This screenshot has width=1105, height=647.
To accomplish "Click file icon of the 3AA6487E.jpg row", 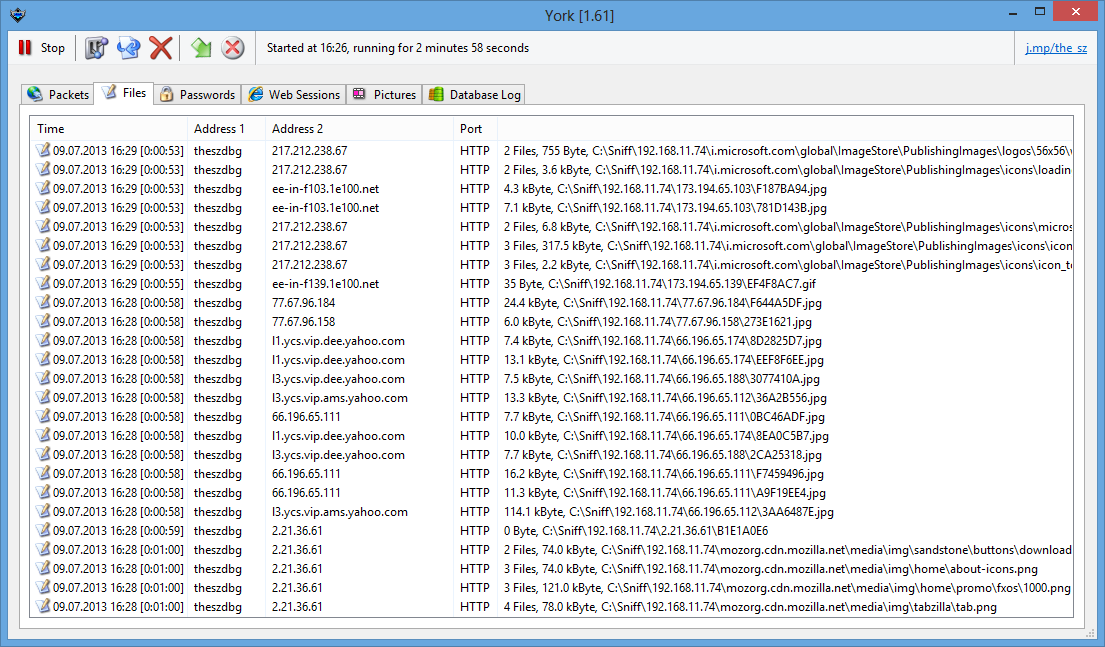I will pyautogui.click(x=44, y=512).
